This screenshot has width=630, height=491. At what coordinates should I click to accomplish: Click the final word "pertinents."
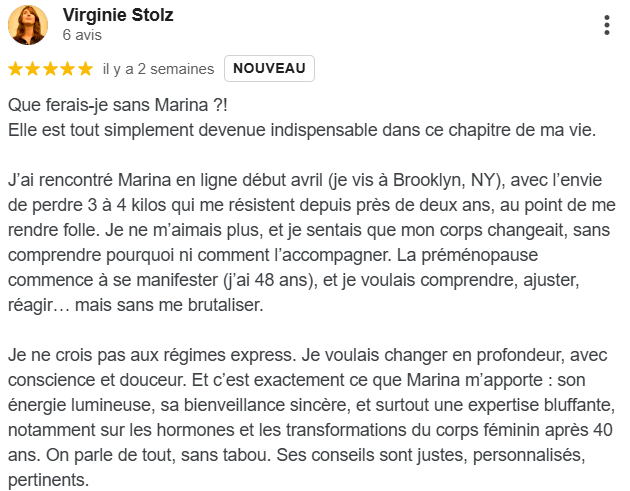pyautogui.click(x=49, y=479)
